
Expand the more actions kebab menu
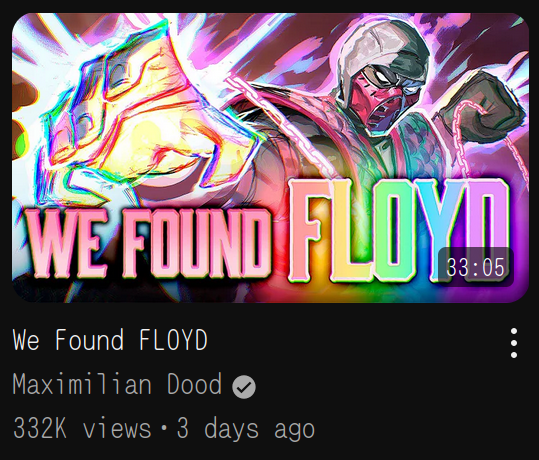pyautogui.click(x=514, y=343)
